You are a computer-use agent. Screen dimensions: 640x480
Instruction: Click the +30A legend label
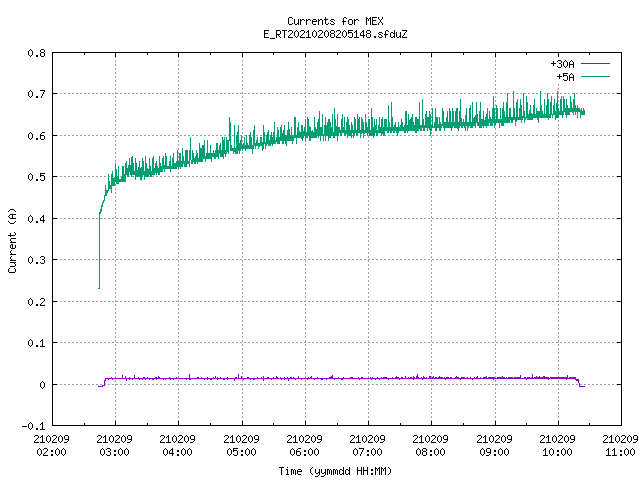(x=562, y=64)
